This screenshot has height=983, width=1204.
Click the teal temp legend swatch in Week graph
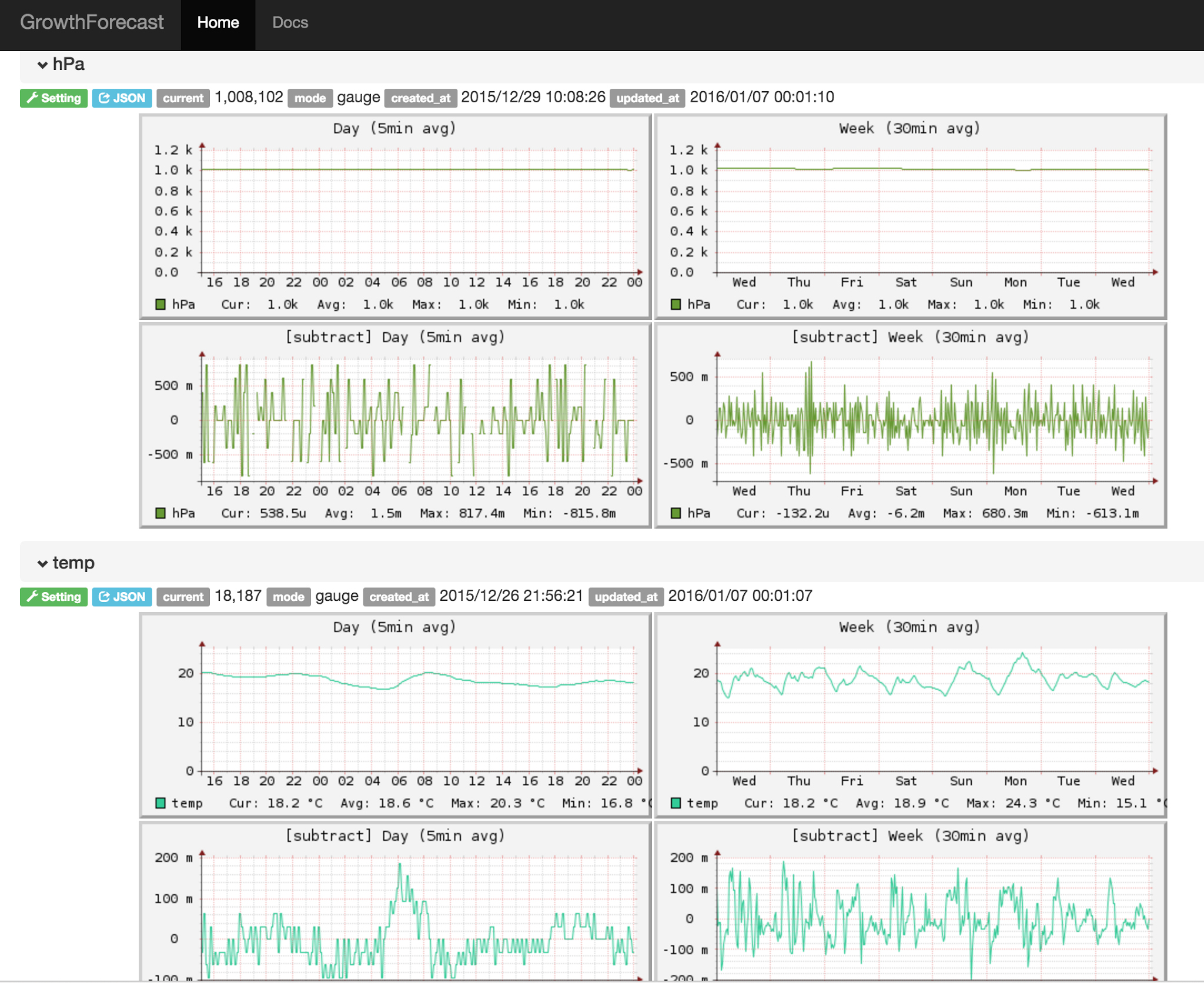(676, 803)
